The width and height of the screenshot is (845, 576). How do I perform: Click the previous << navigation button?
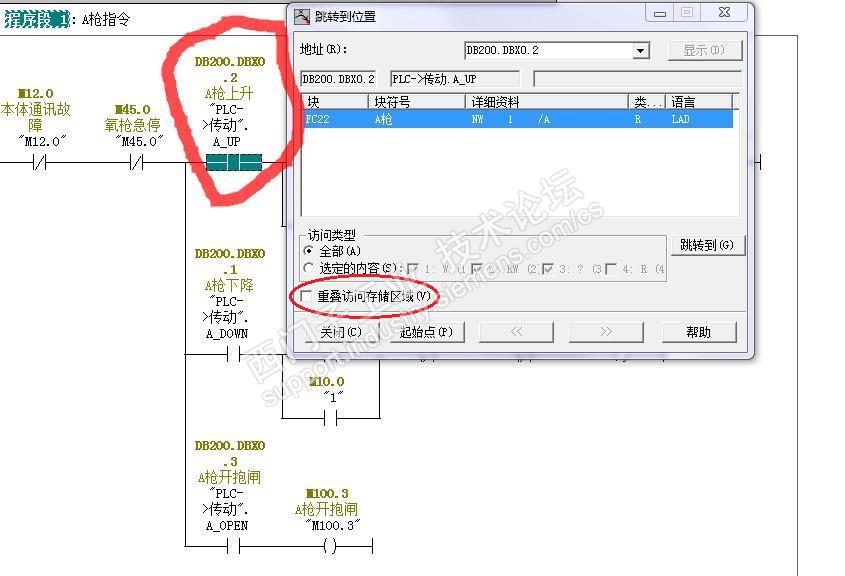coord(516,332)
